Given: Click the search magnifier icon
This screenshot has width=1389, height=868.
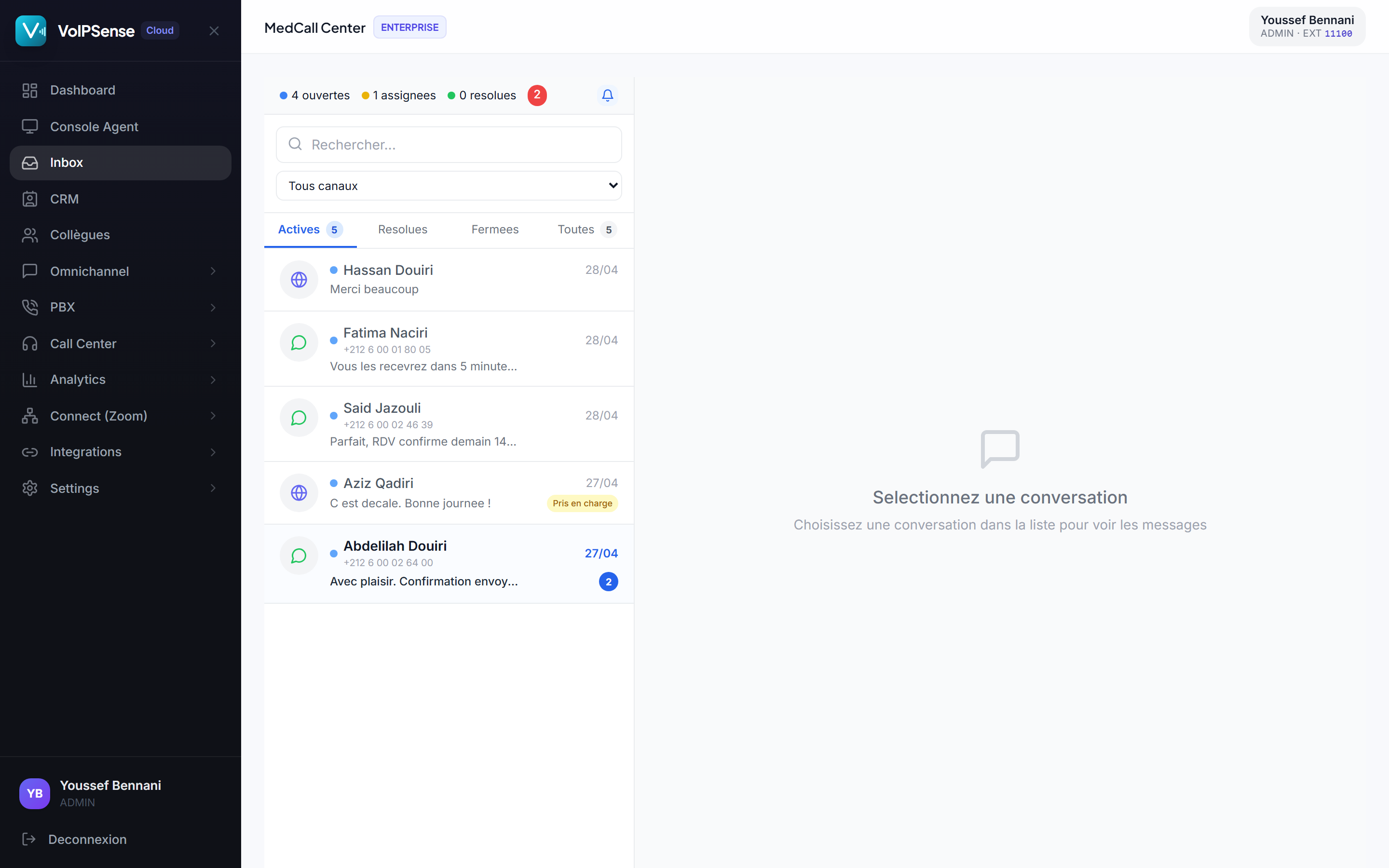Looking at the screenshot, I should pos(295,144).
